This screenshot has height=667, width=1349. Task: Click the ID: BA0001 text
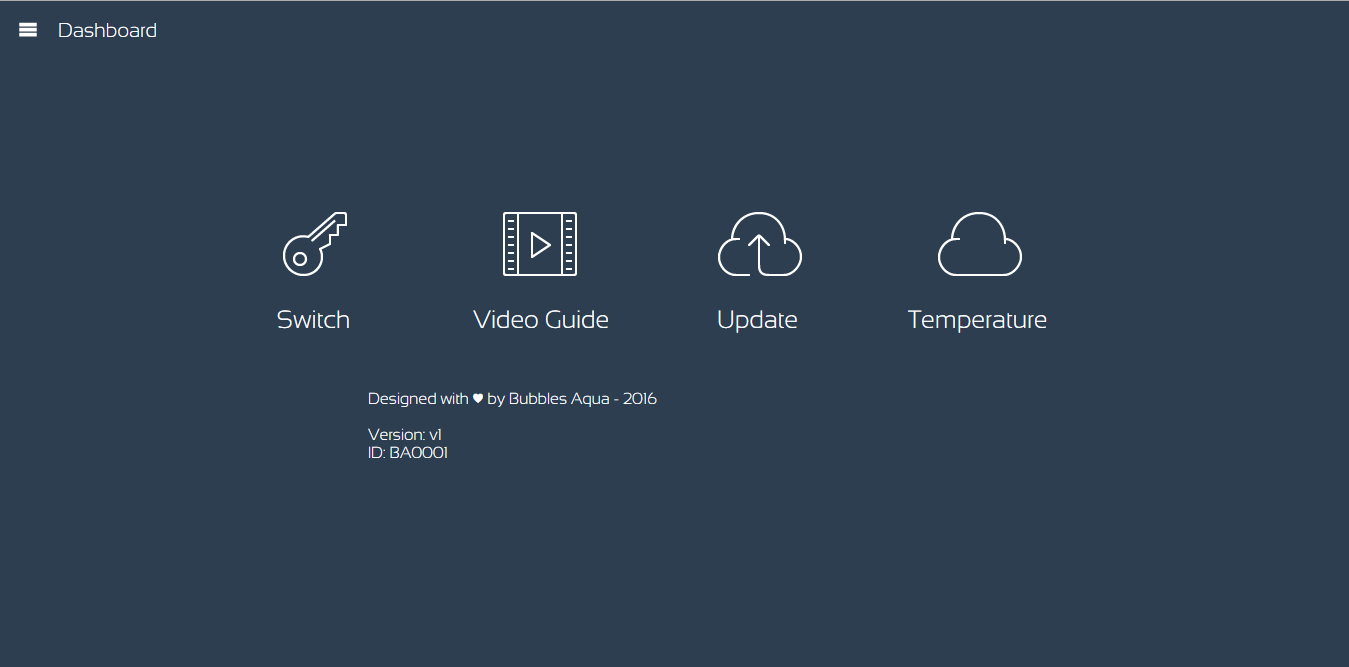408,452
